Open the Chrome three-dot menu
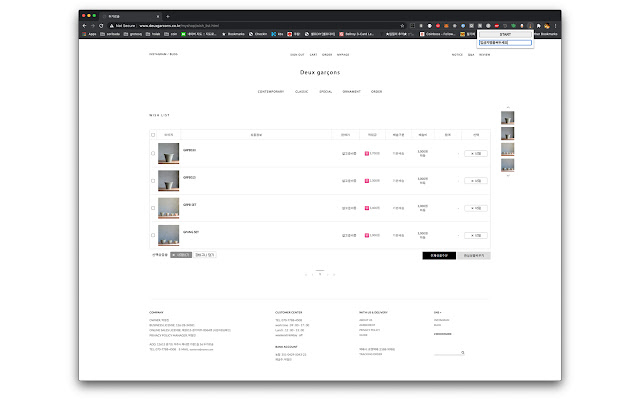Image resolution: width=640 pixels, height=400 pixels. (x=556, y=26)
